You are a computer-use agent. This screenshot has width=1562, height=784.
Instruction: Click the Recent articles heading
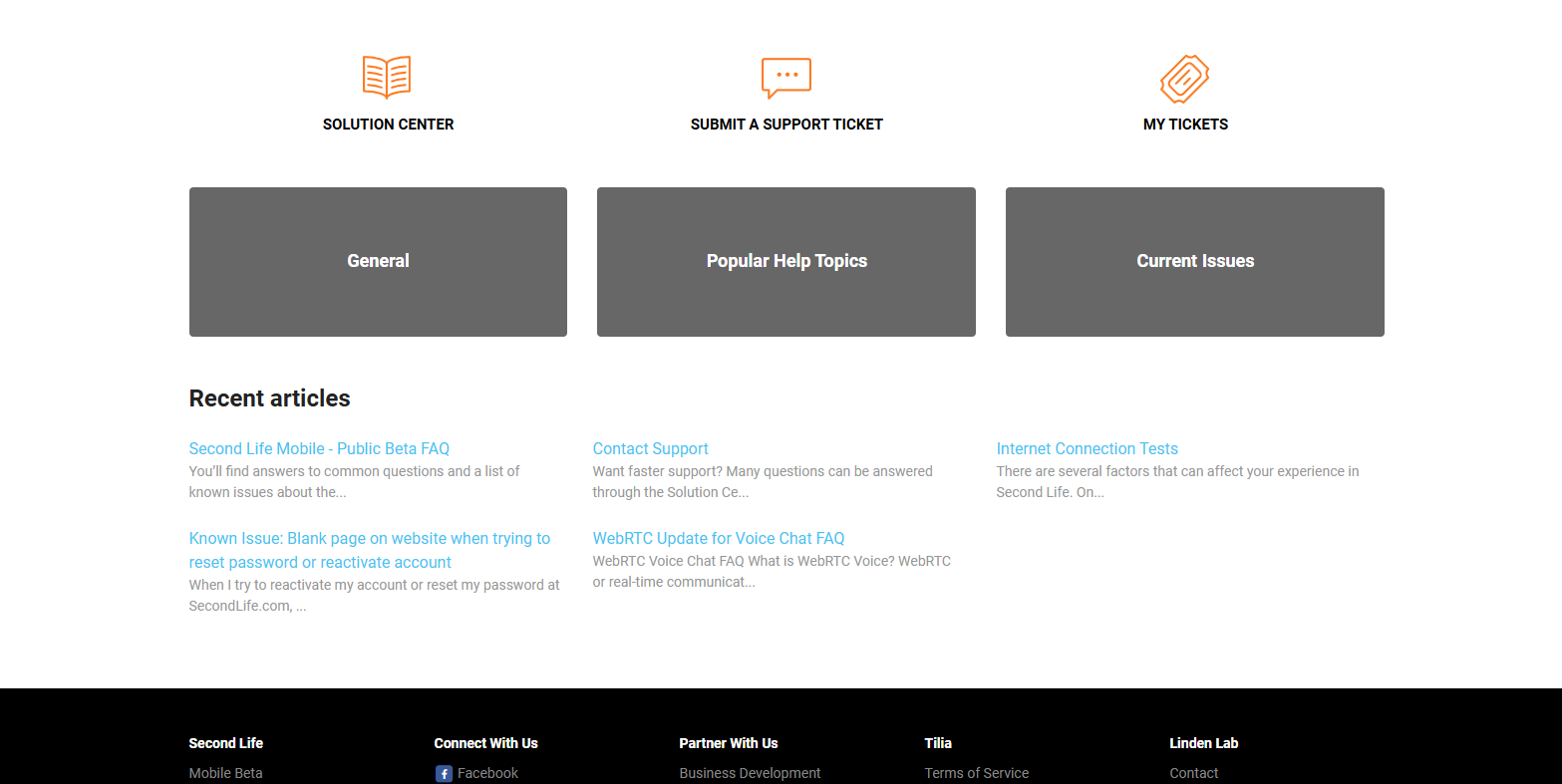[x=270, y=398]
